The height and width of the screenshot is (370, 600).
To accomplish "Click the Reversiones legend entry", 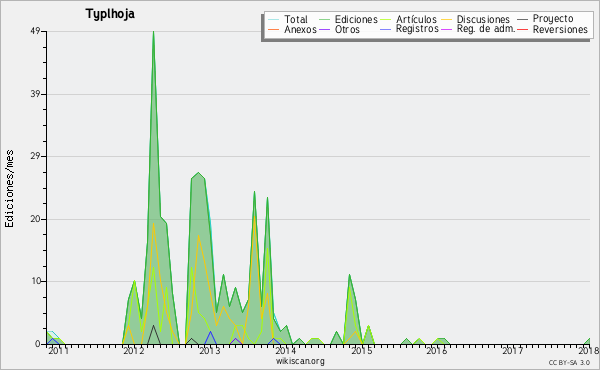I will [x=553, y=29].
